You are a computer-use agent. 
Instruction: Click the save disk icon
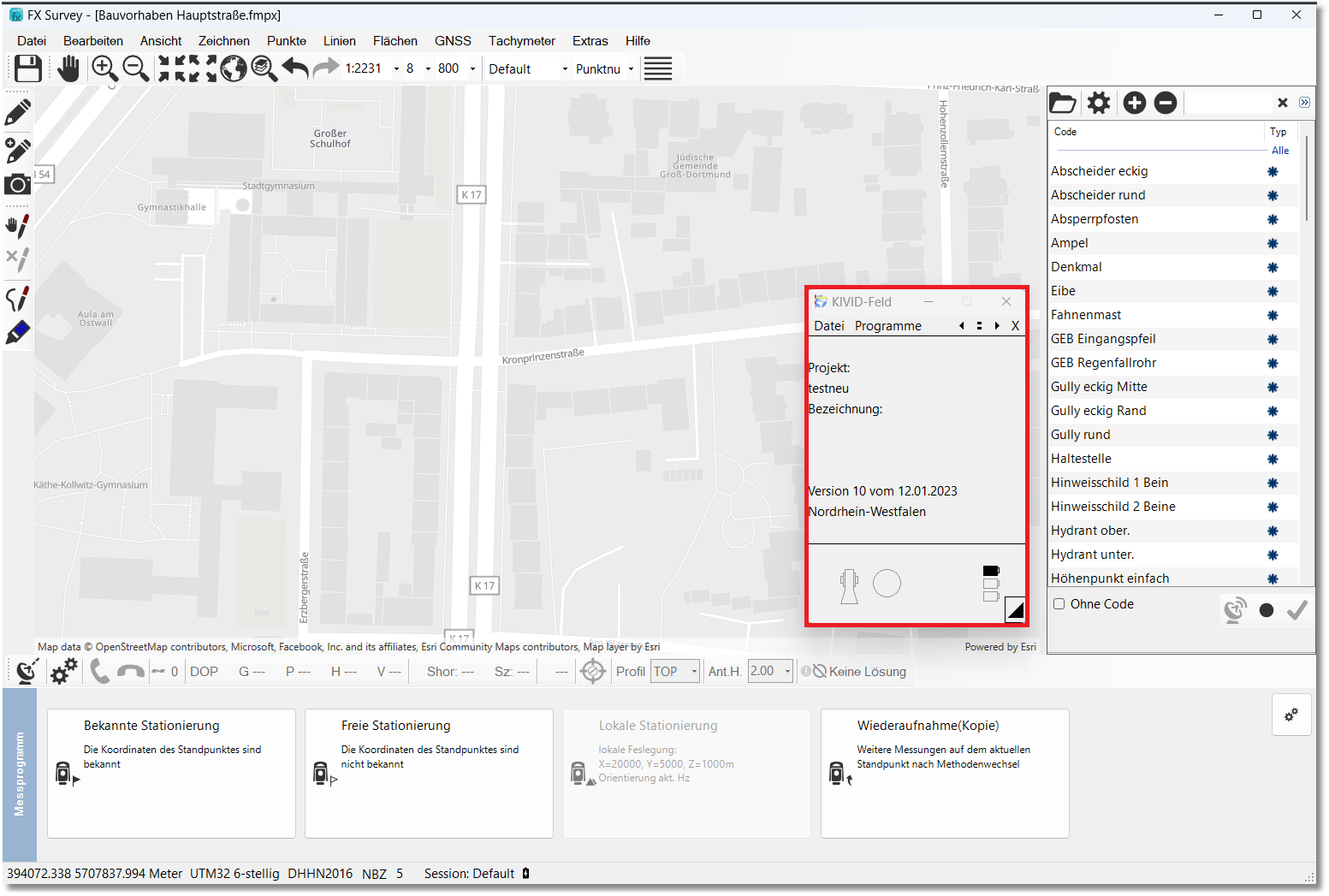pos(28,68)
